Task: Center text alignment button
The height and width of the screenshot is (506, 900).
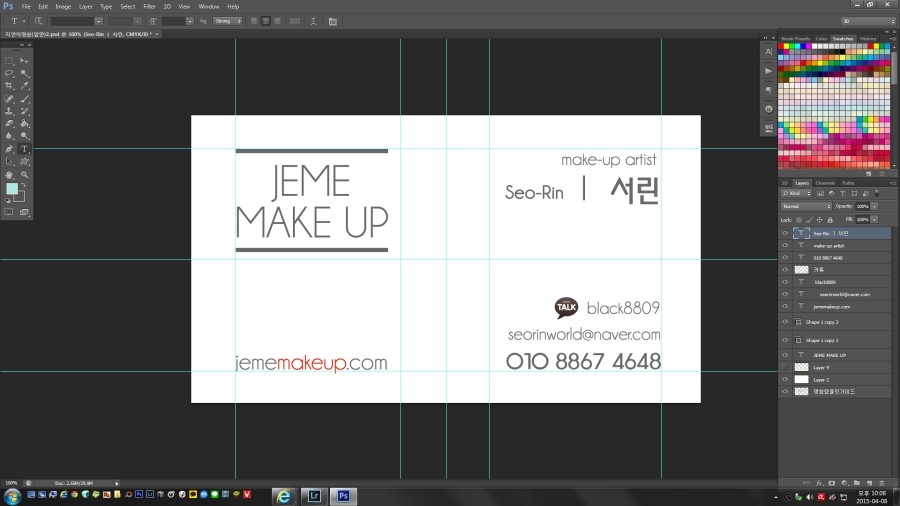Action: tap(266, 21)
